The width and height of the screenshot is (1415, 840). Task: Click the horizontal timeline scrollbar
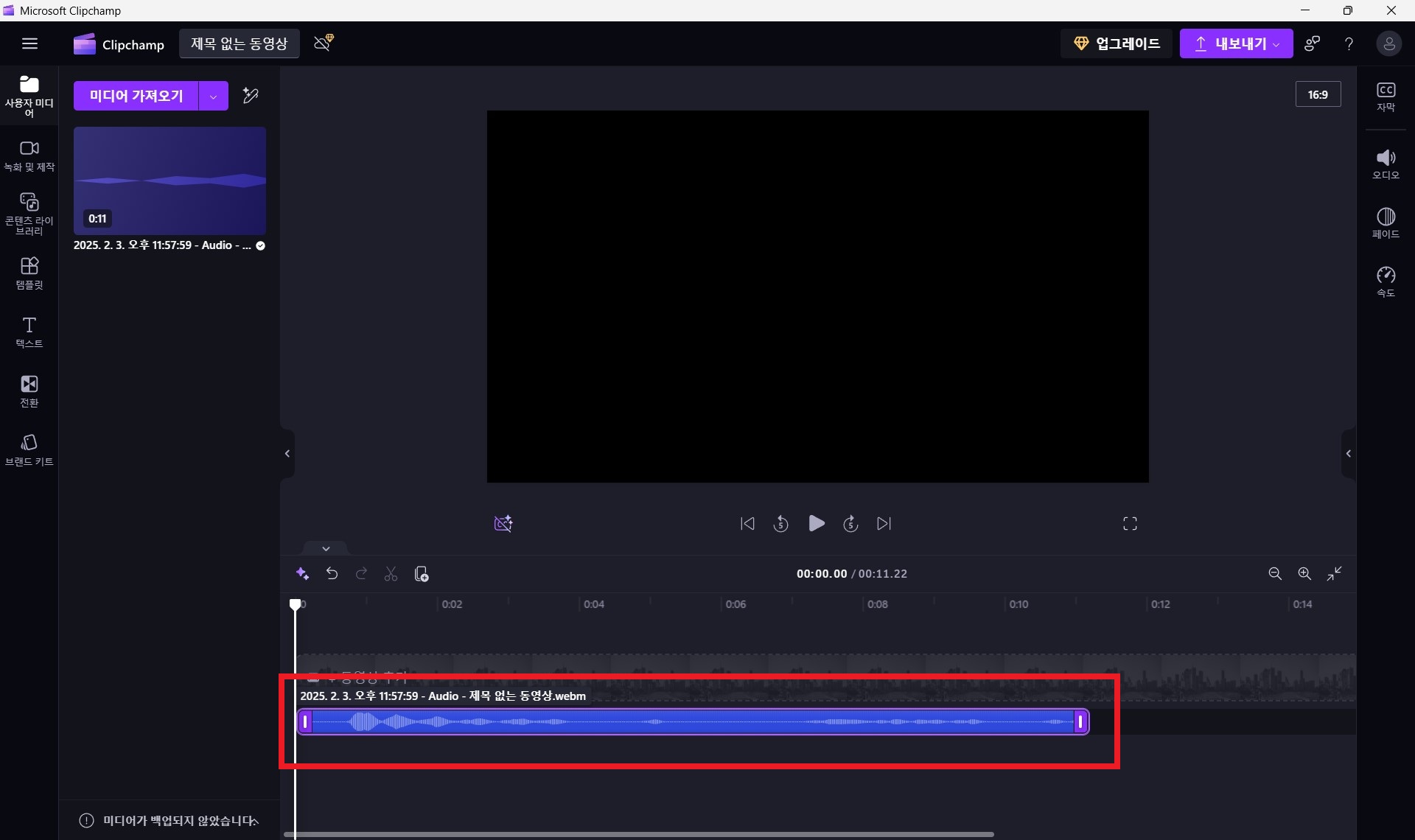pyautogui.click(x=639, y=835)
